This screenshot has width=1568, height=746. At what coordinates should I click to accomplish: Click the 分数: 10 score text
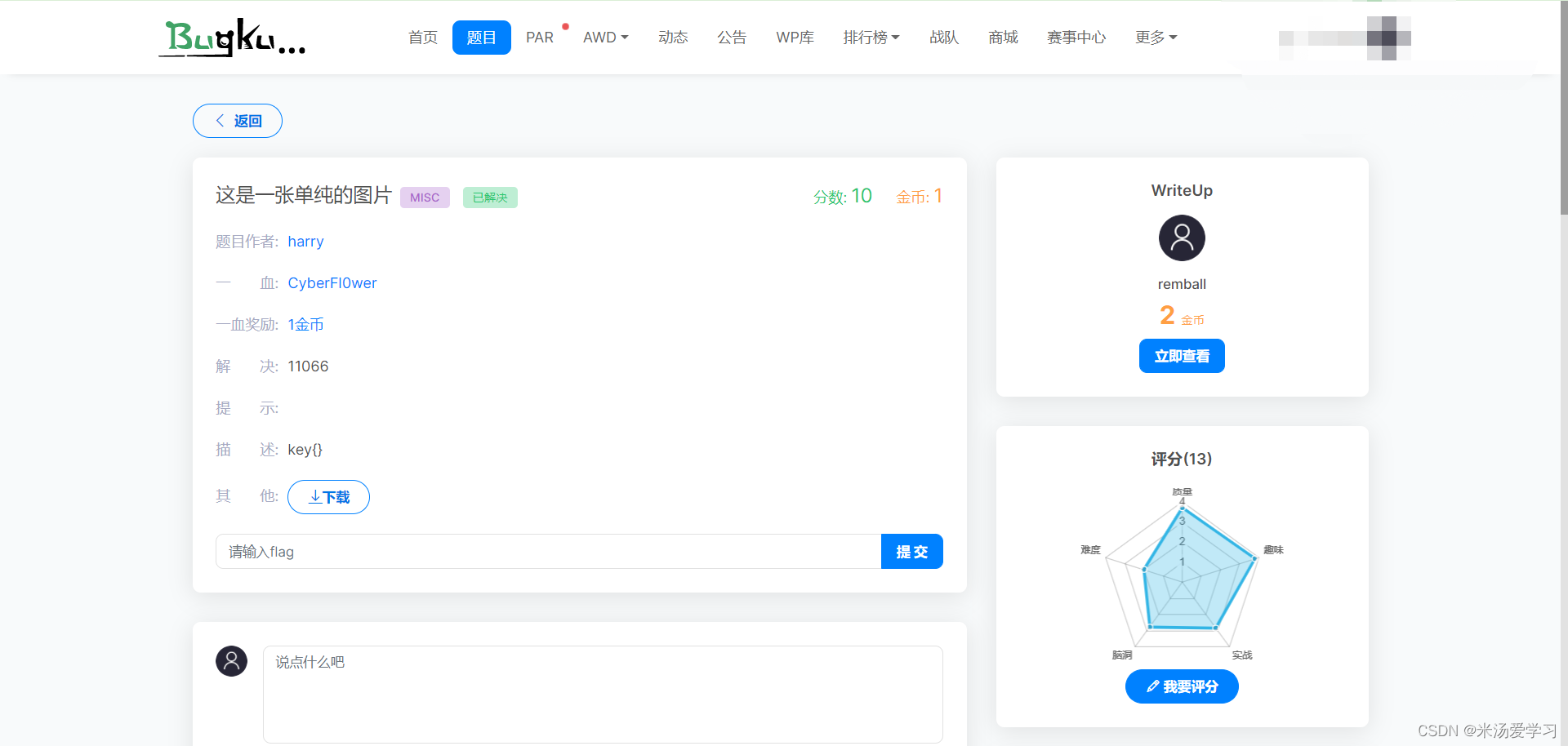[x=843, y=196]
